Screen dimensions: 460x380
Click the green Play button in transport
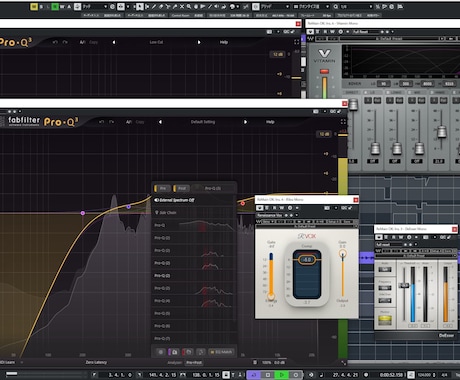282,375
